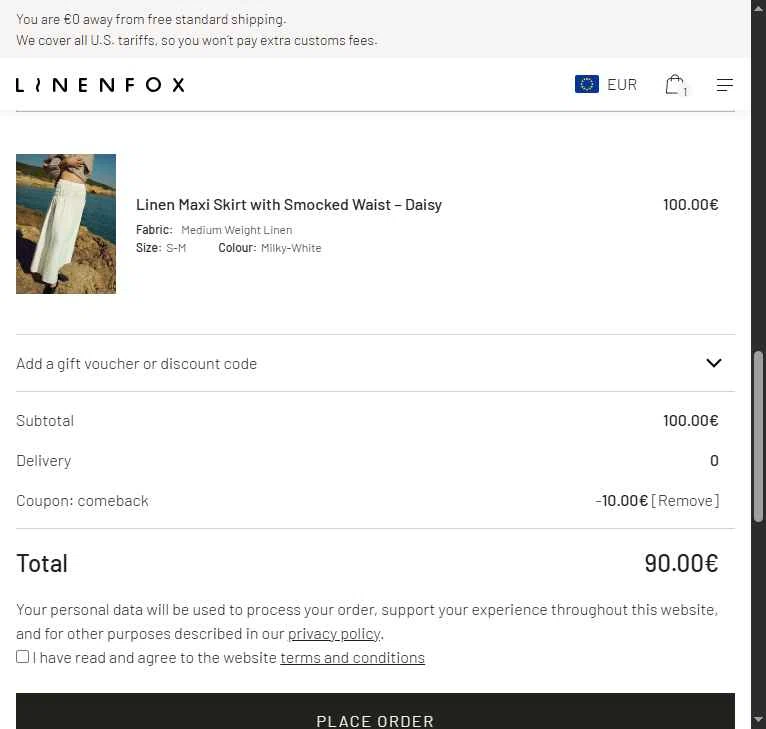Click the Total amount 90.00€
The width and height of the screenshot is (766, 729).
681,563
